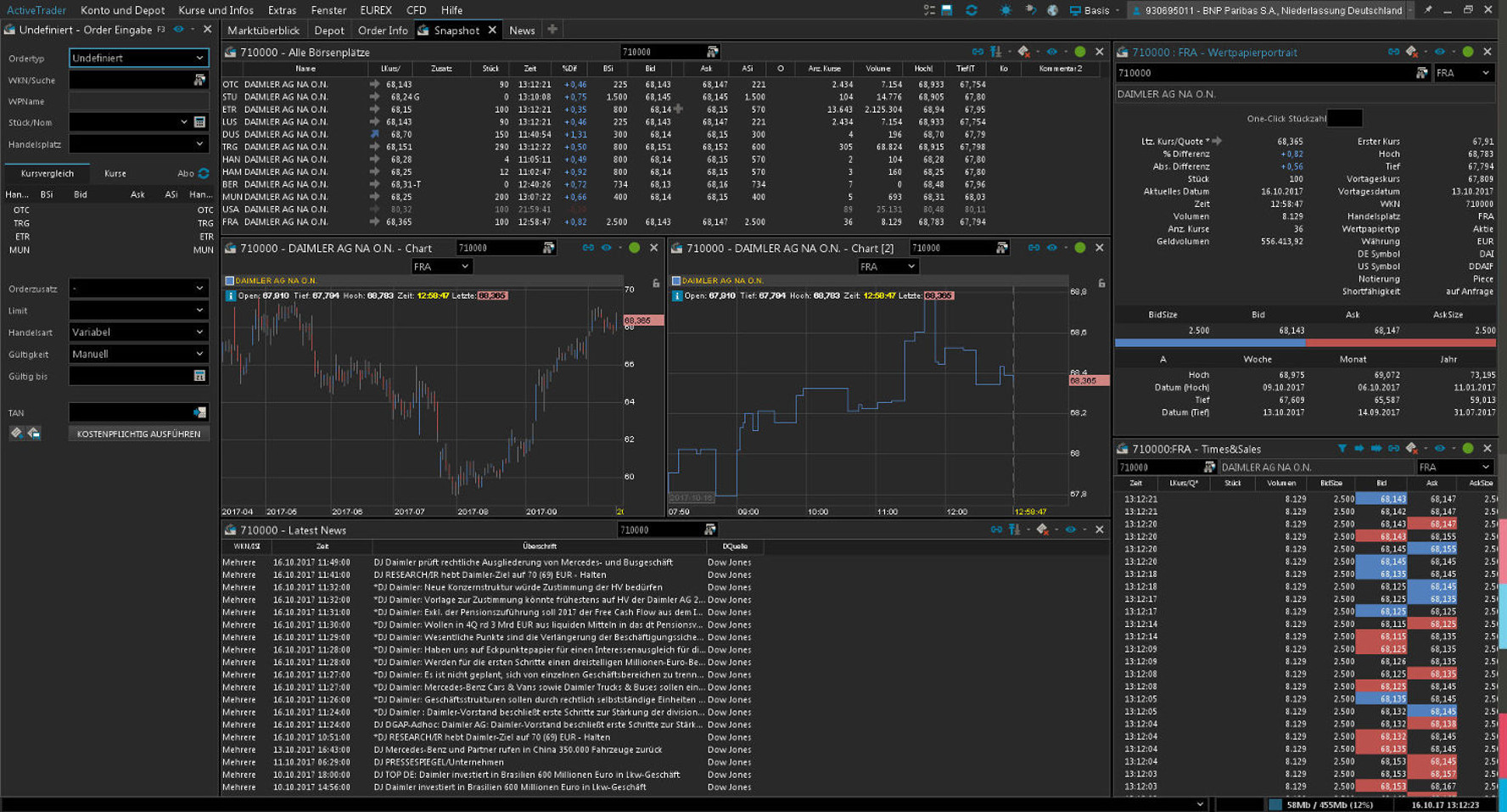Open the Ordertyp Undefiniert dropdown
1507x812 pixels.
(x=138, y=58)
